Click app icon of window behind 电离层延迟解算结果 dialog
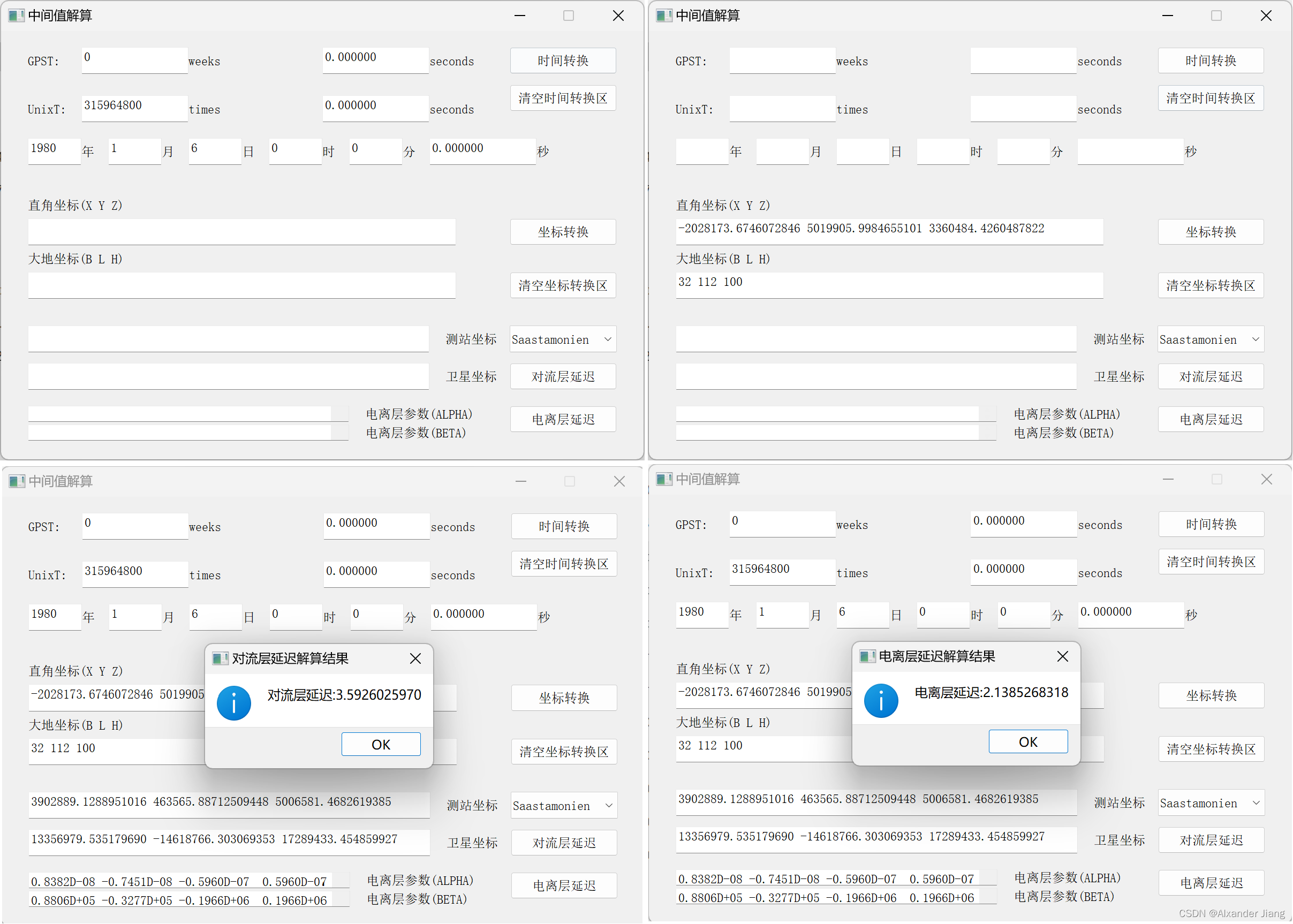Screen dimensions: 1293x924 pyautogui.click(x=664, y=479)
